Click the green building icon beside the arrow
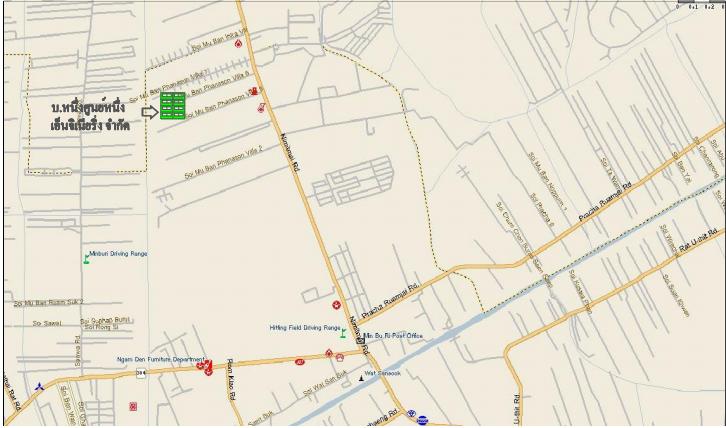The width and height of the screenshot is (726, 428). click(x=173, y=106)
